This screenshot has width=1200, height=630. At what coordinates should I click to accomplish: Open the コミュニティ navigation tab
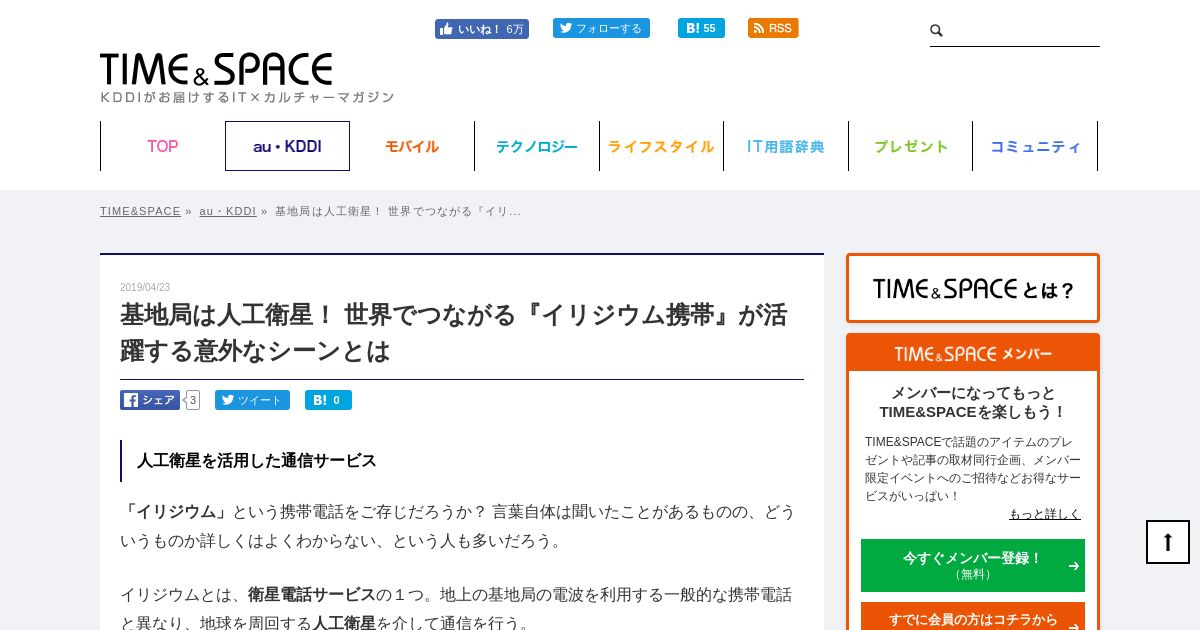pos(1035,146)
